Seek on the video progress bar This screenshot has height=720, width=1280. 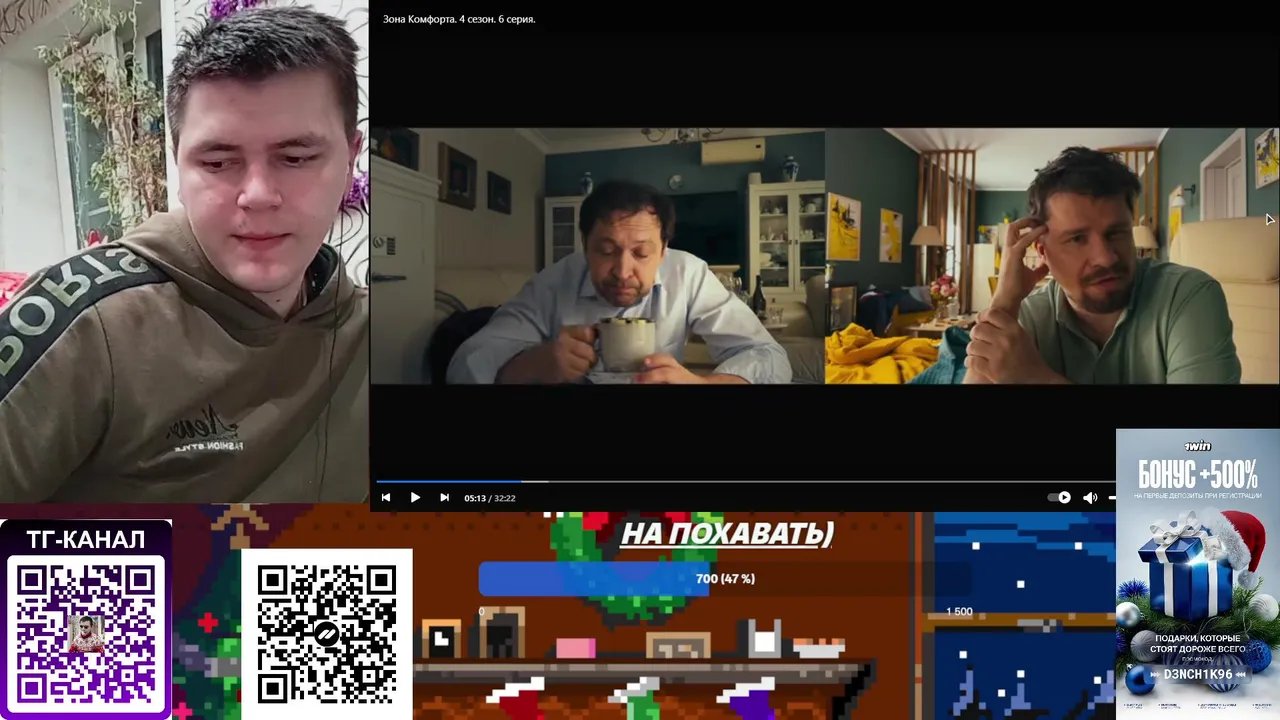746,482
